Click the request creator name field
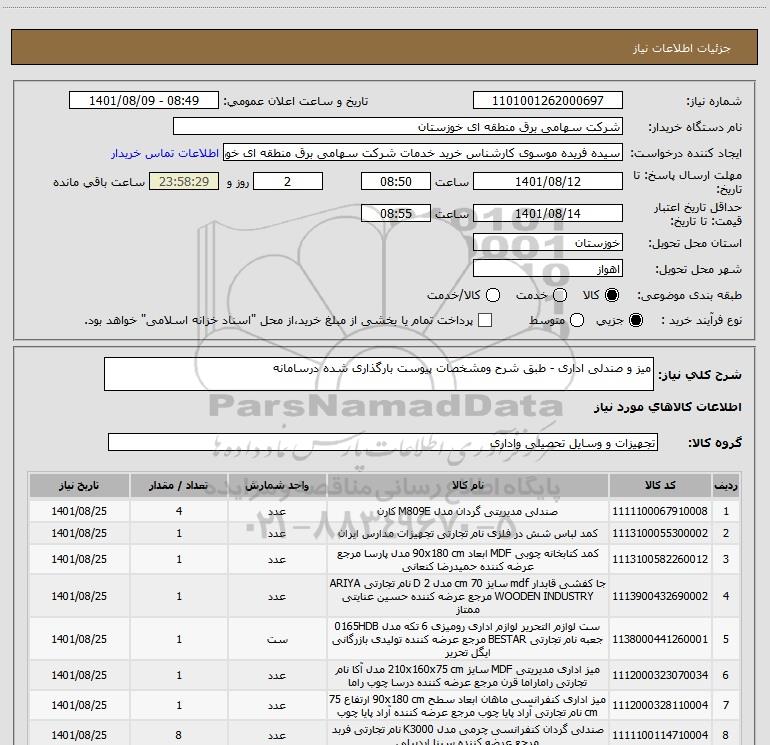The height and width of the screenshot is (745, 770). (421, 153)
